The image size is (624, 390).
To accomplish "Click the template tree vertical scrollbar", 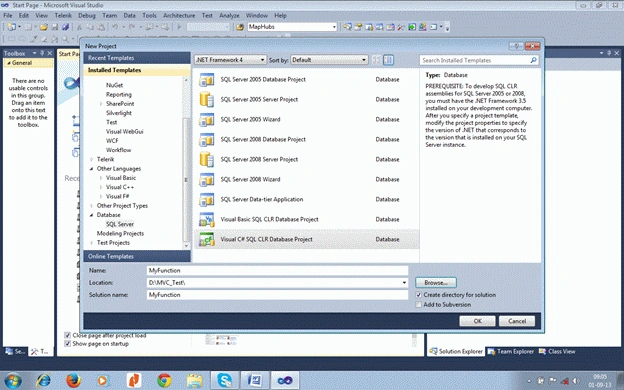I will pos(186,179).
